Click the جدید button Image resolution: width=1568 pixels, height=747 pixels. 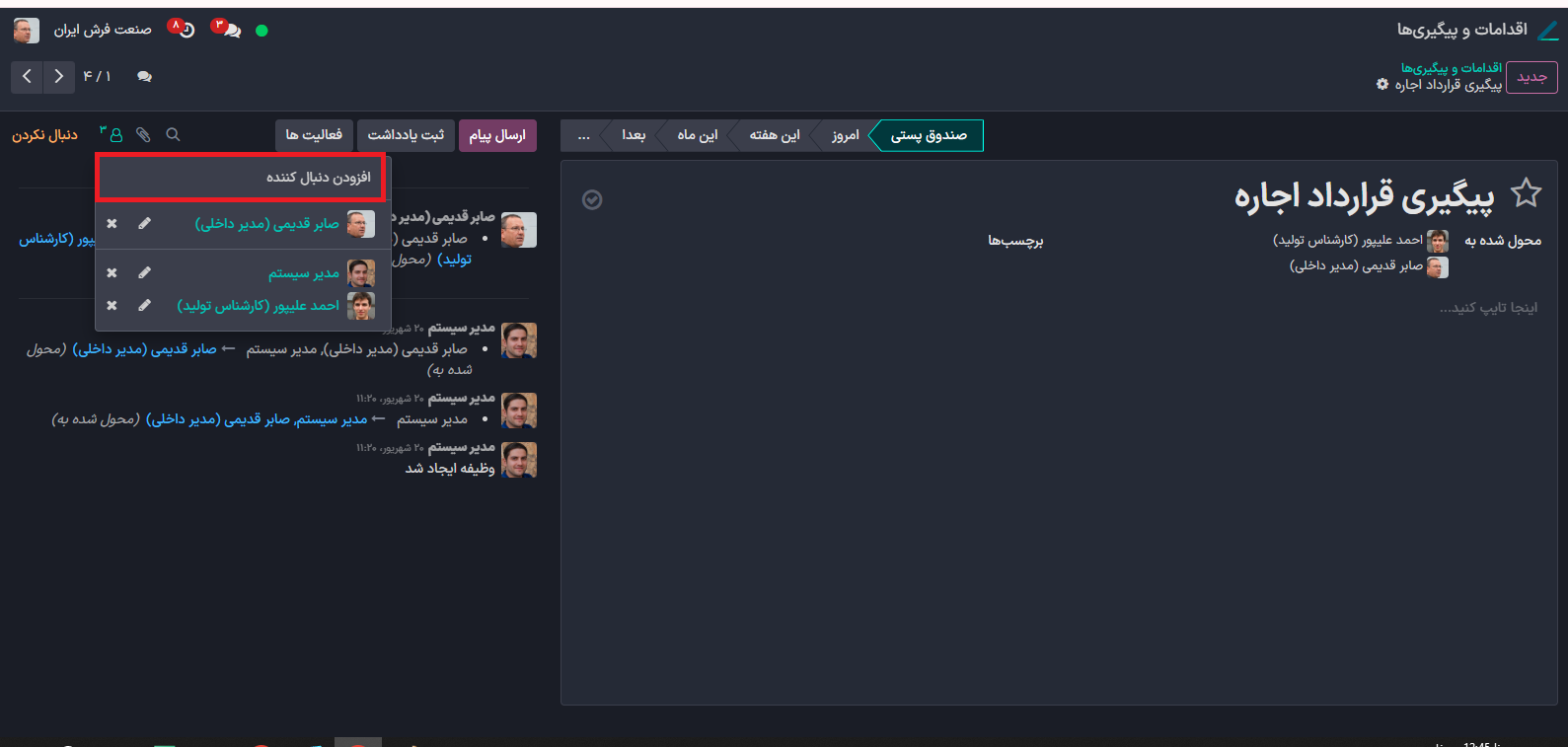[1531, 77]
